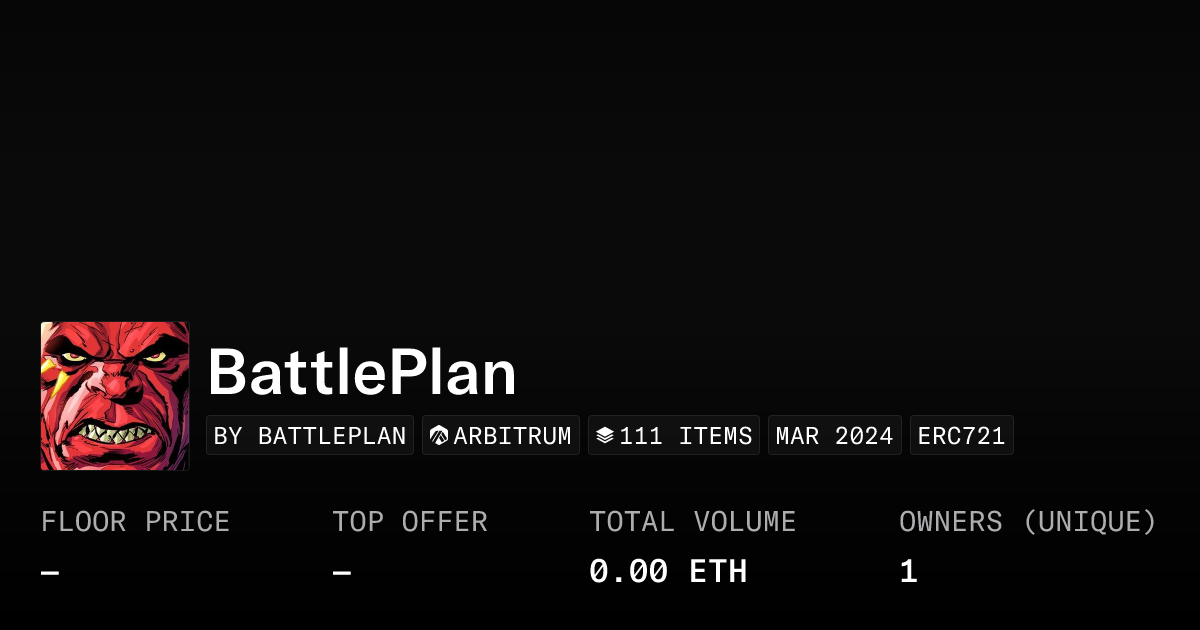
Task: Click the red angry face collection avatar
Action: pyautogui.click(x=115, y=396)
